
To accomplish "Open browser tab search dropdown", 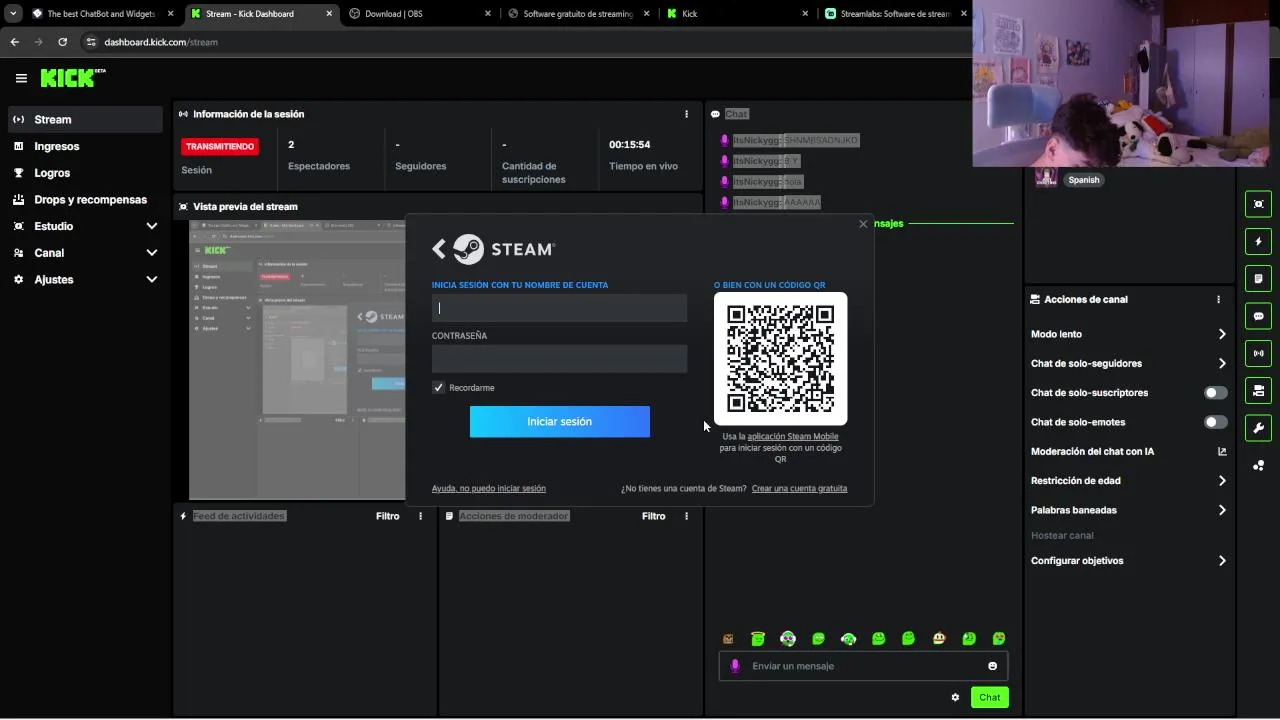I will tap(13, 14).
